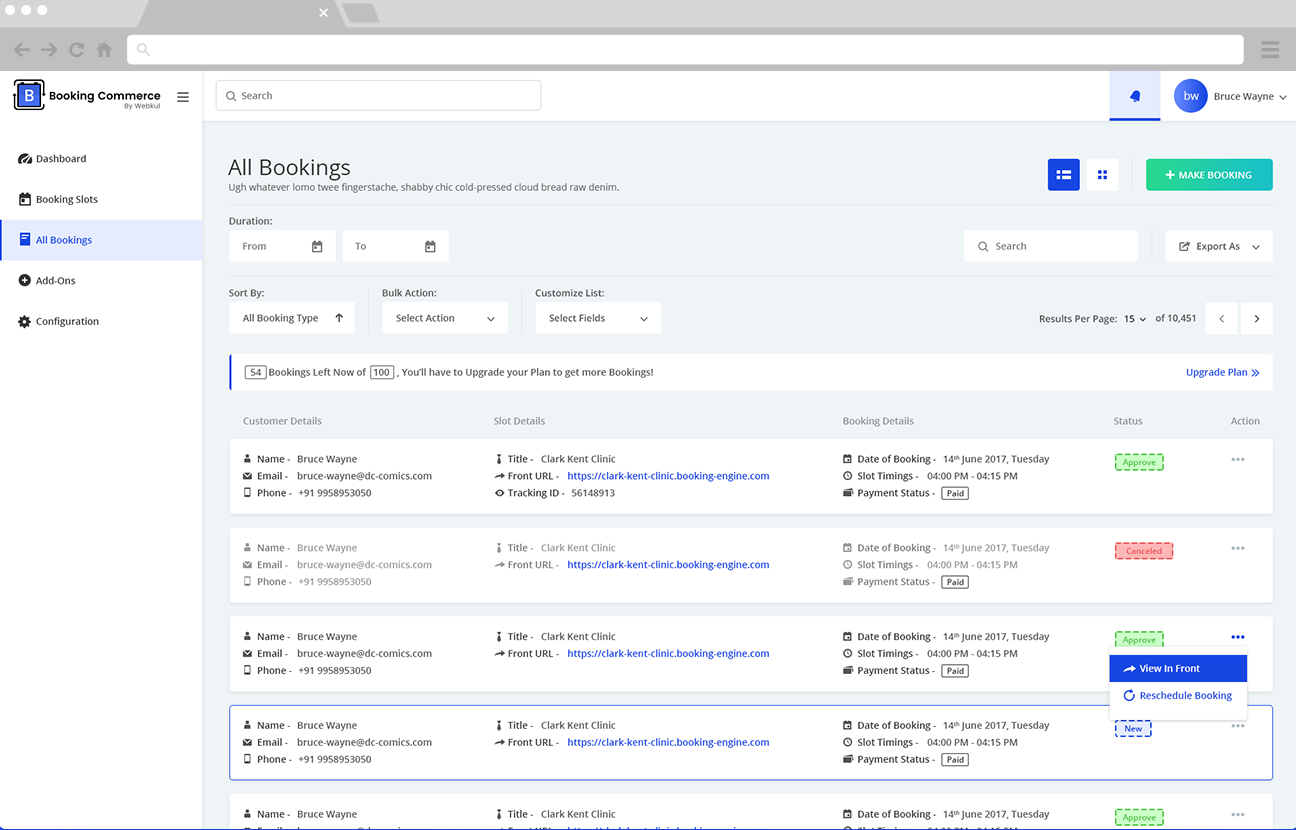Click the notification bell icon
Screen dimensions: 1296x830
pyautogui.click(x=1135, y=96)
